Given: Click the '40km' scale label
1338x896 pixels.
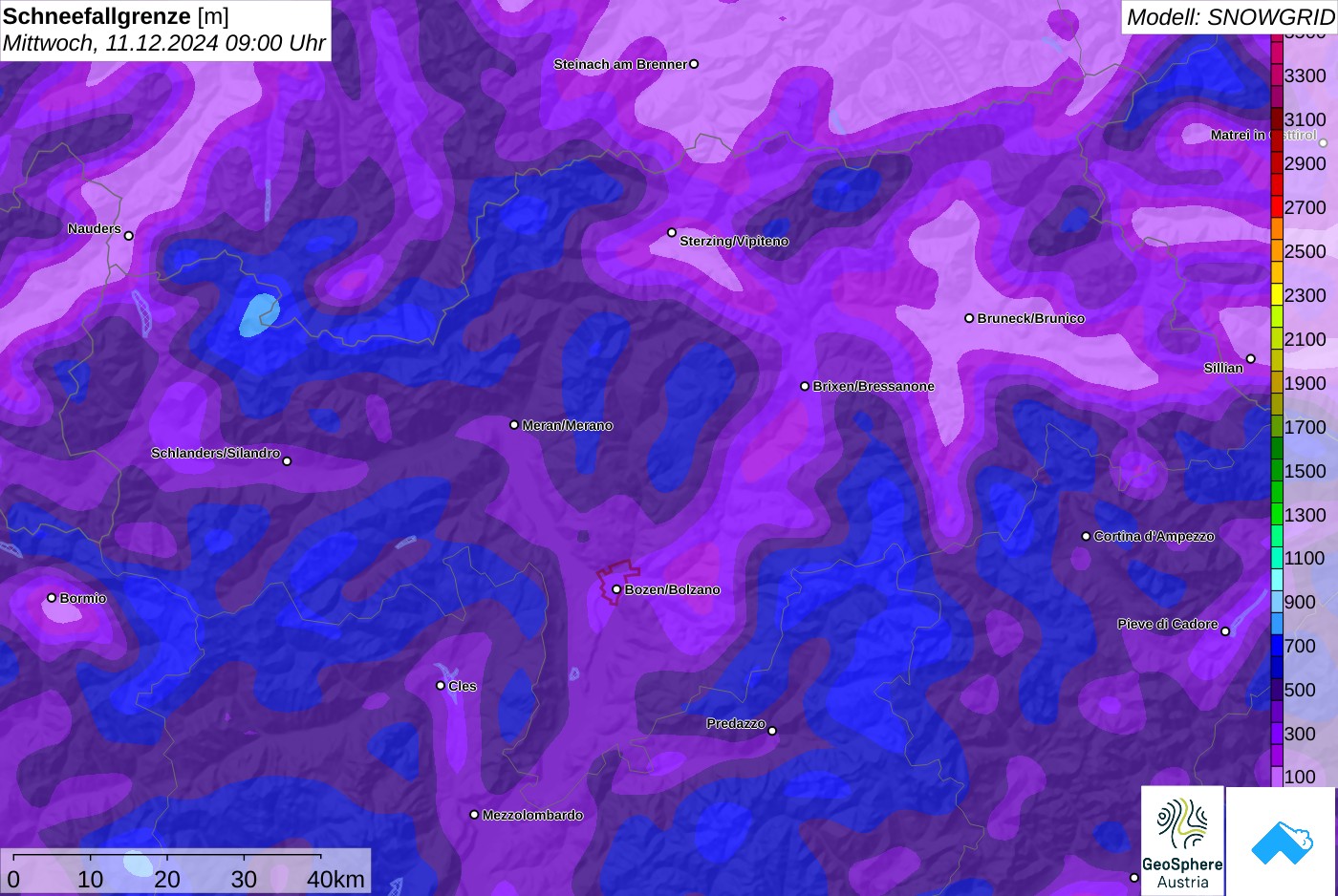Looking at the screenshot, I should [x=335, y=879].
